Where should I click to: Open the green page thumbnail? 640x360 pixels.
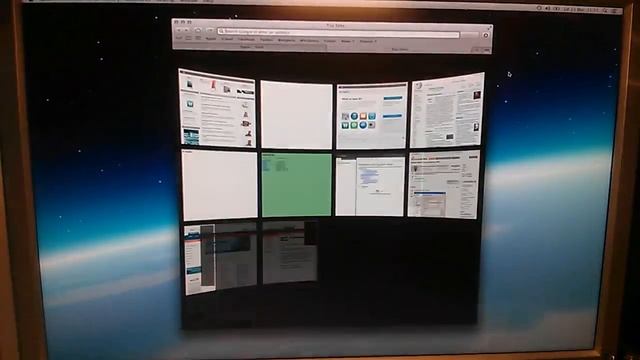[x=297, y=184]
